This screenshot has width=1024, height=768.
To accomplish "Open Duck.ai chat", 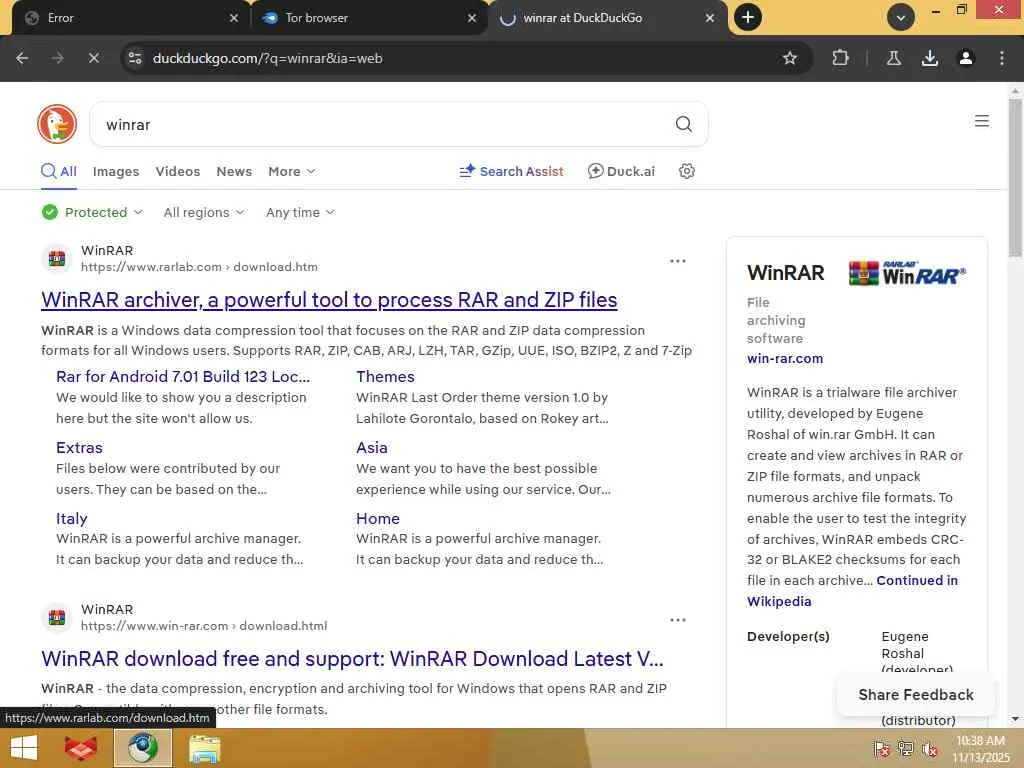I will tap(621, 171).
